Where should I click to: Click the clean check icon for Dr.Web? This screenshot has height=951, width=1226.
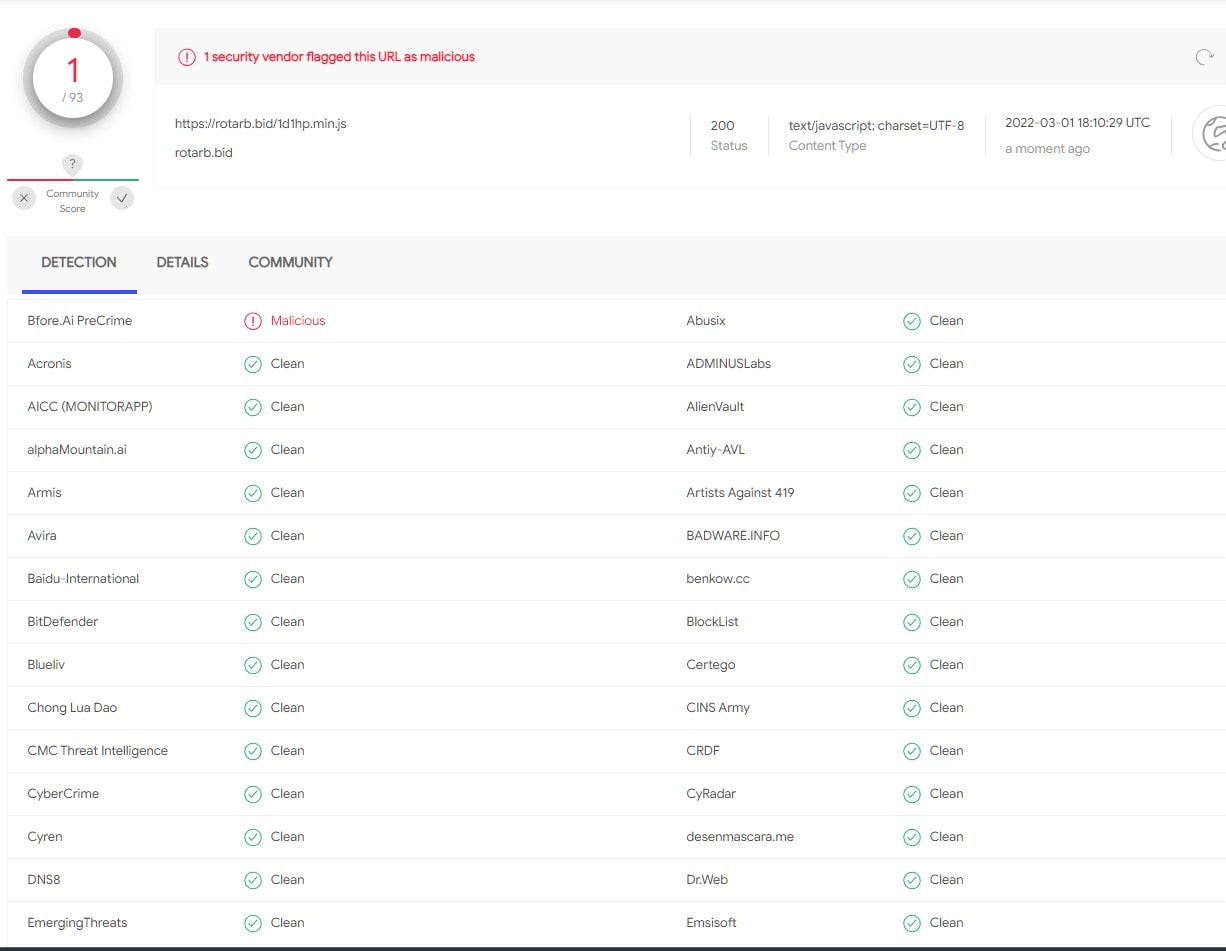click(912, 880)
